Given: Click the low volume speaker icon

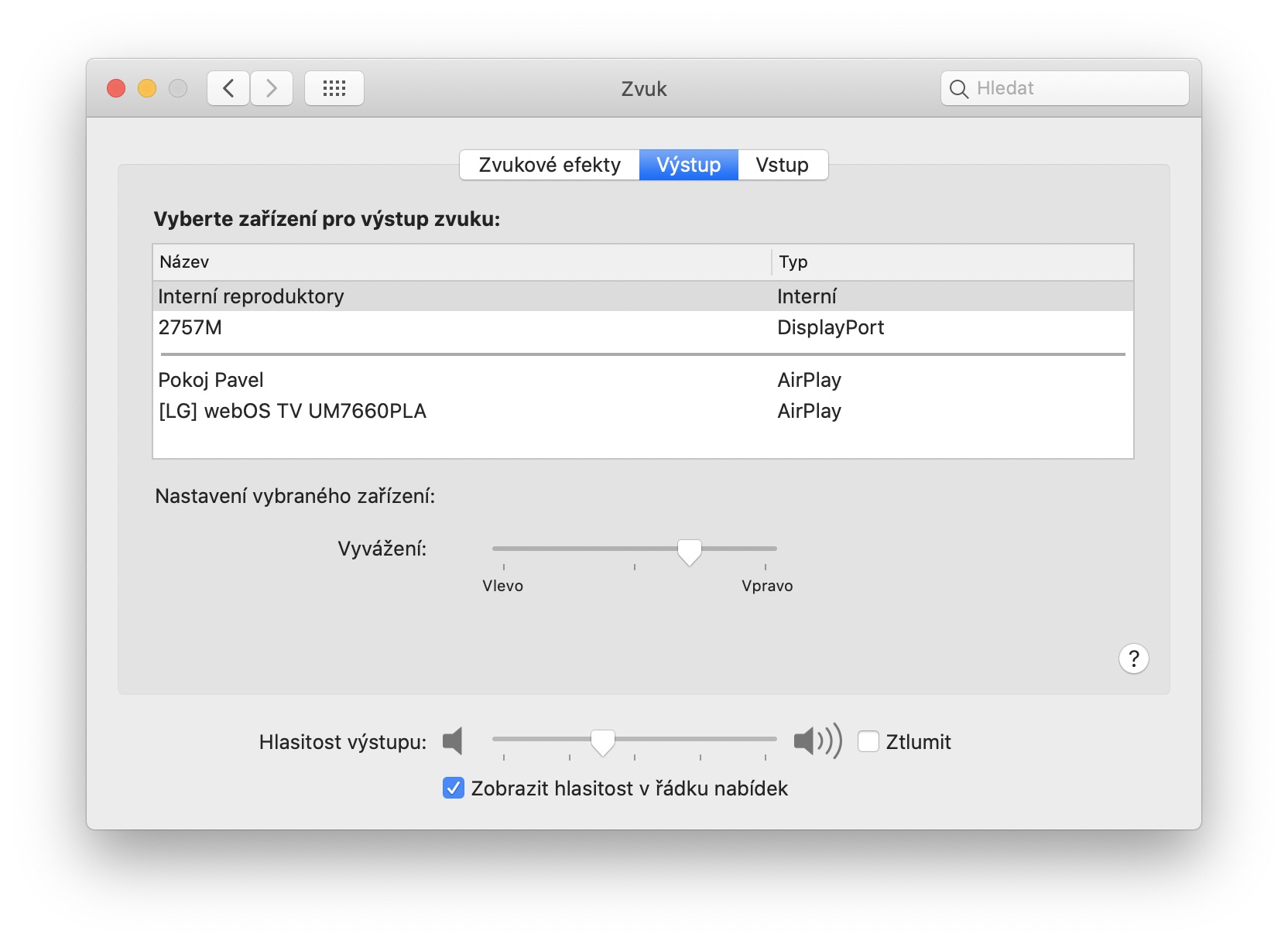Looking at the screenshot, I should [x=453, y=741].
